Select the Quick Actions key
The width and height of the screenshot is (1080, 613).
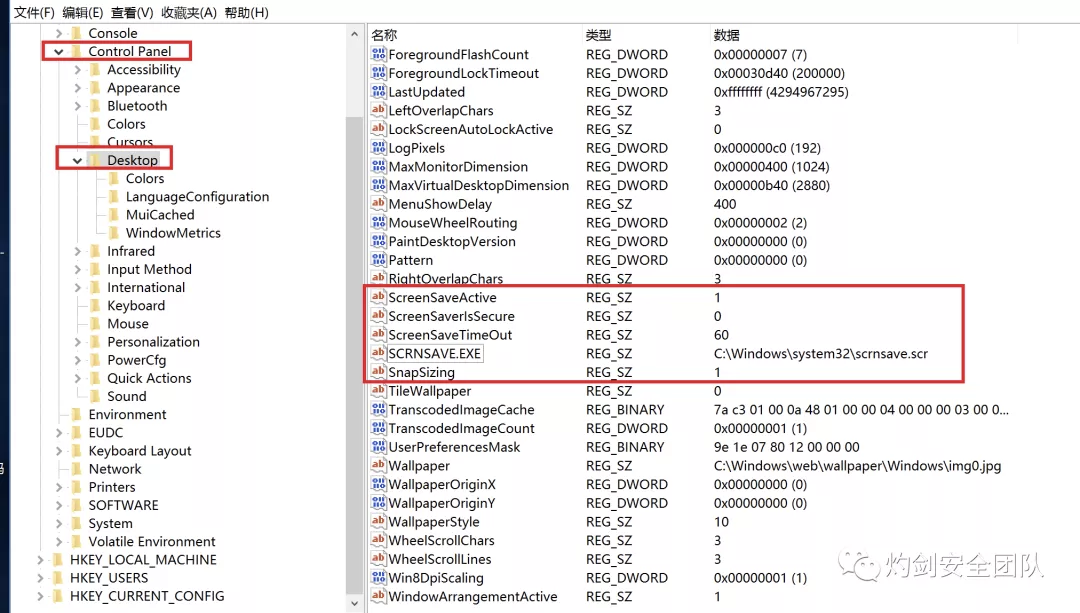point(149,378)
